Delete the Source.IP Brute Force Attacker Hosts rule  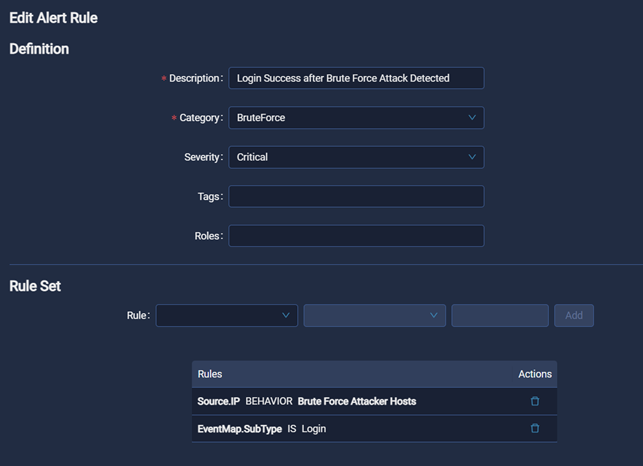[x=534, y=401]
